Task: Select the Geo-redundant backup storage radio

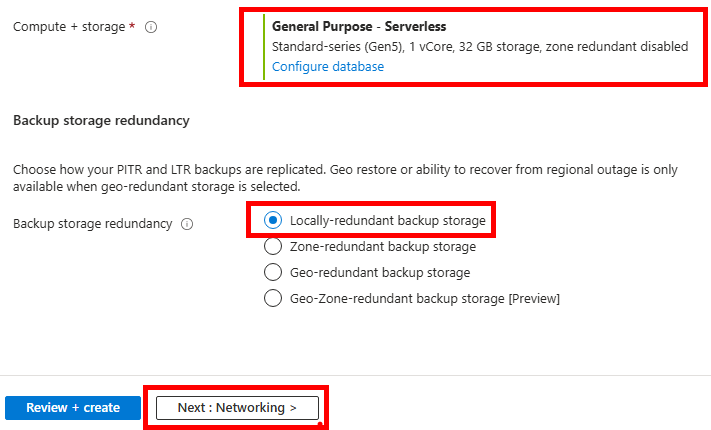Action: point(273,272)
